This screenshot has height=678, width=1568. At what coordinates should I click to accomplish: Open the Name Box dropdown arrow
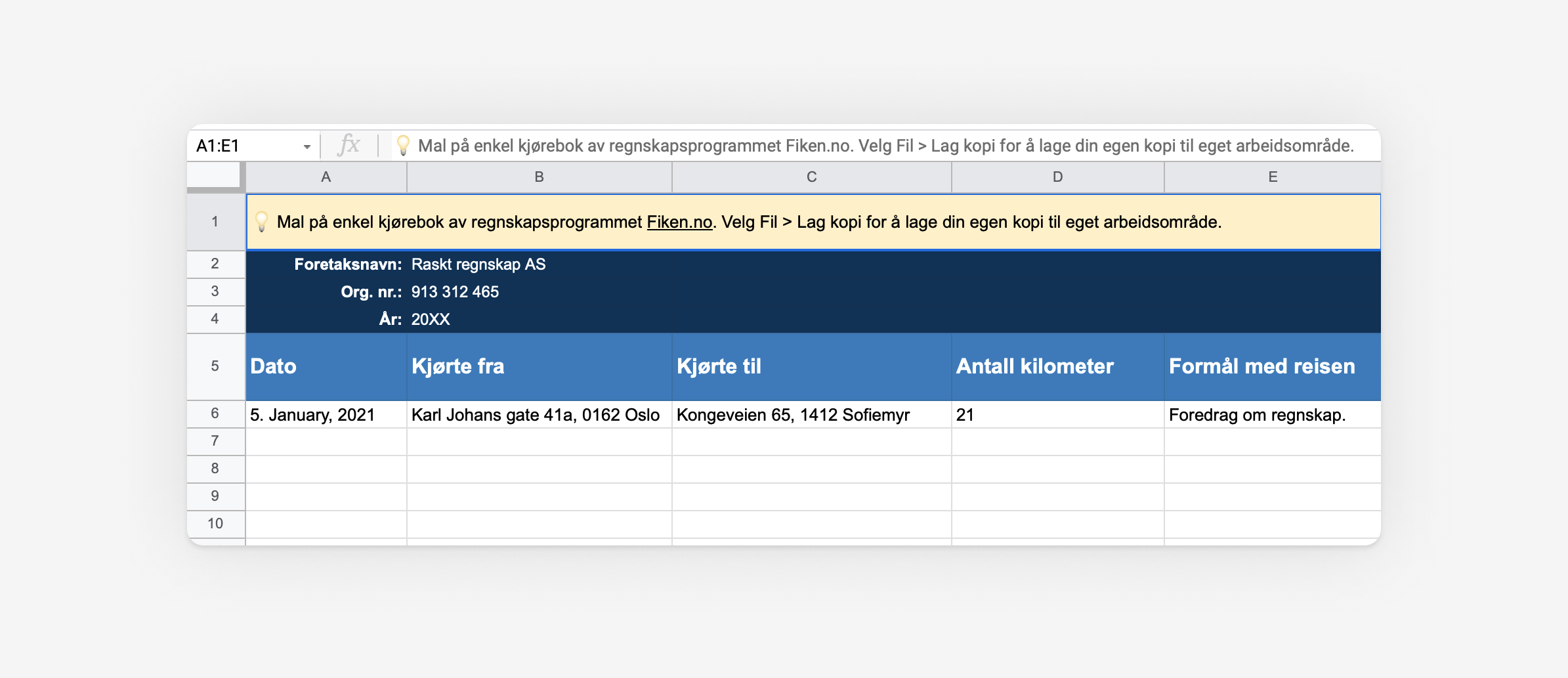(x=306, y=146)
